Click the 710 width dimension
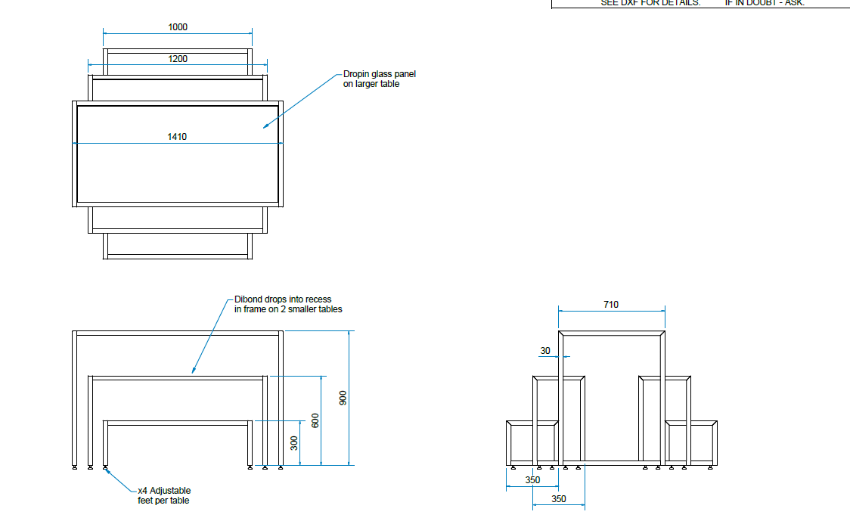The height and width of the screenshot is (521, 850). click(611, 305)
